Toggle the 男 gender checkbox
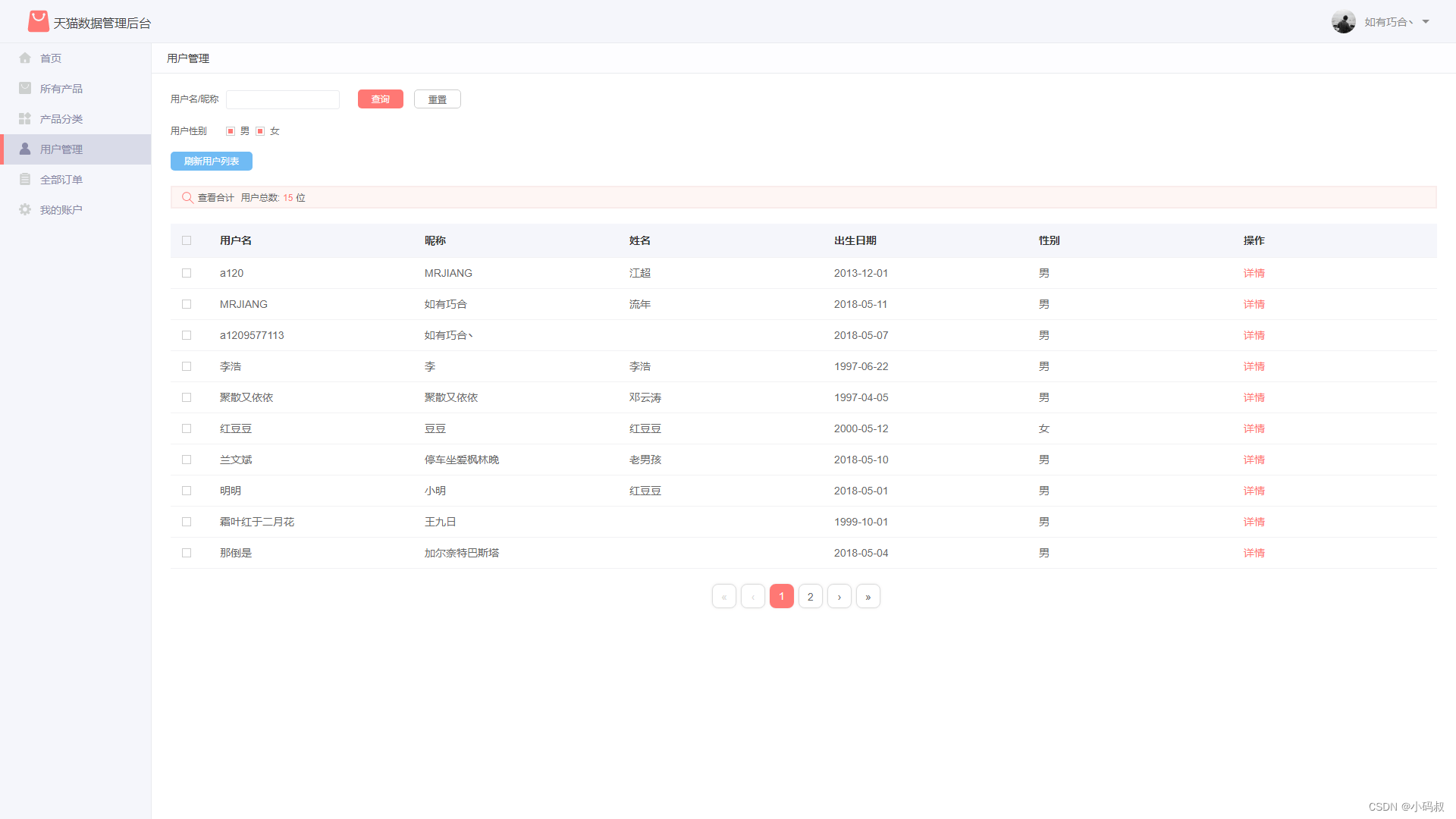Image resolution: width=1456 pixels, height=819 pixels. click(231, 131)
